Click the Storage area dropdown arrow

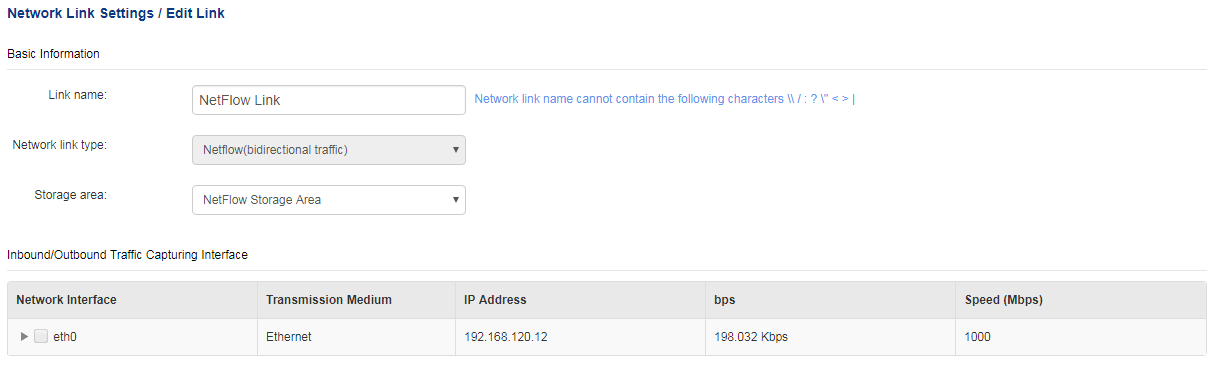pyautogui.click(x=456, y=200)
